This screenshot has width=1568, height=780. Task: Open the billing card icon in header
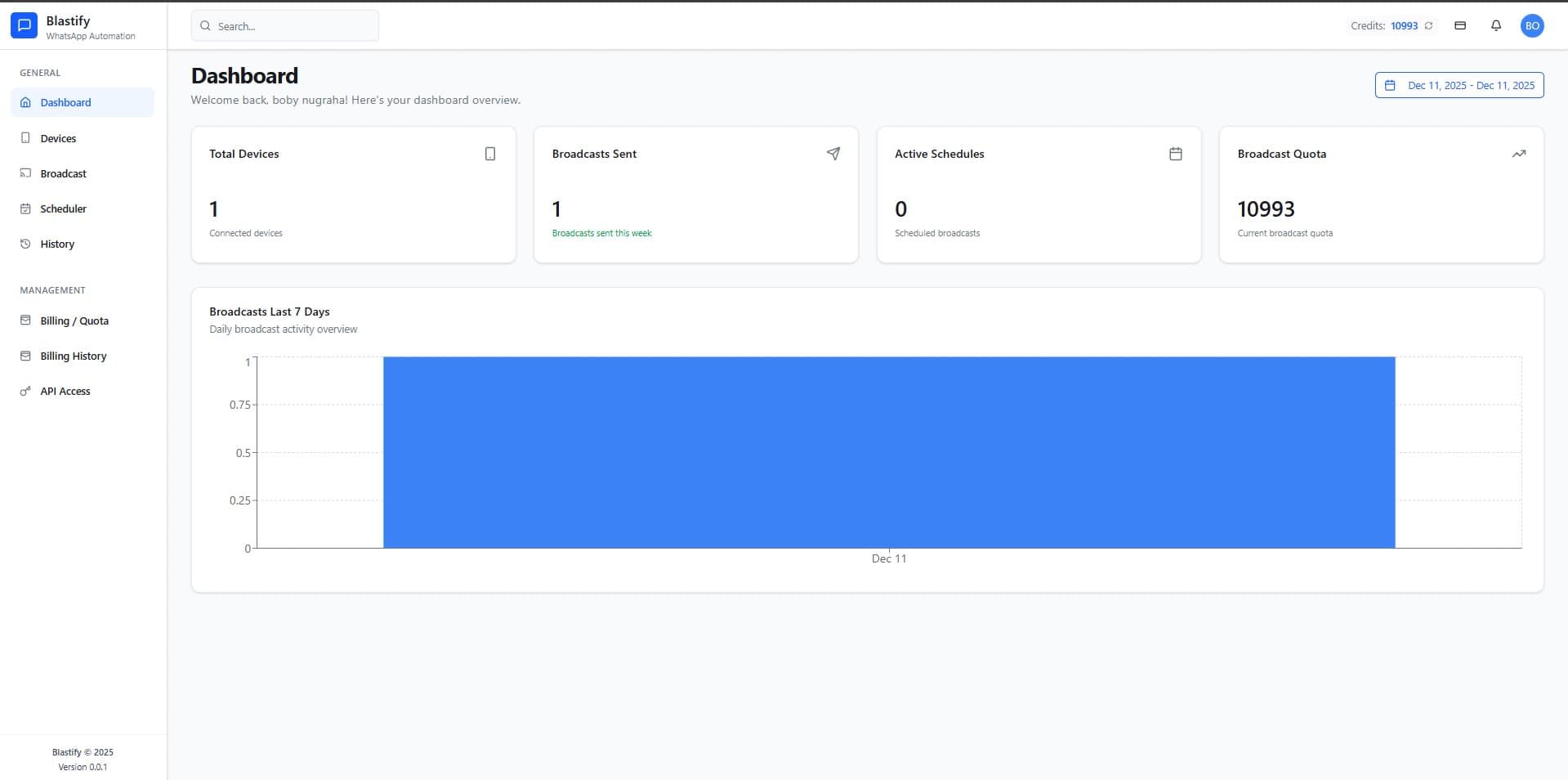point(1460,26)
